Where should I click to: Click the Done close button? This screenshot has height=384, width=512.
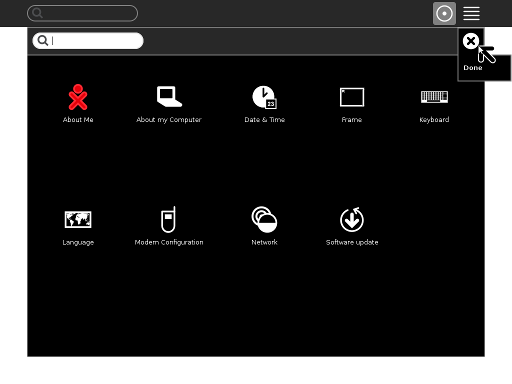[471, 41]
